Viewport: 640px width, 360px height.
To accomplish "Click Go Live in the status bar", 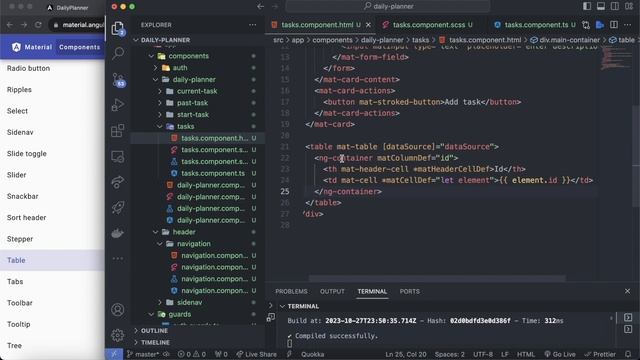I will (560, 354).
